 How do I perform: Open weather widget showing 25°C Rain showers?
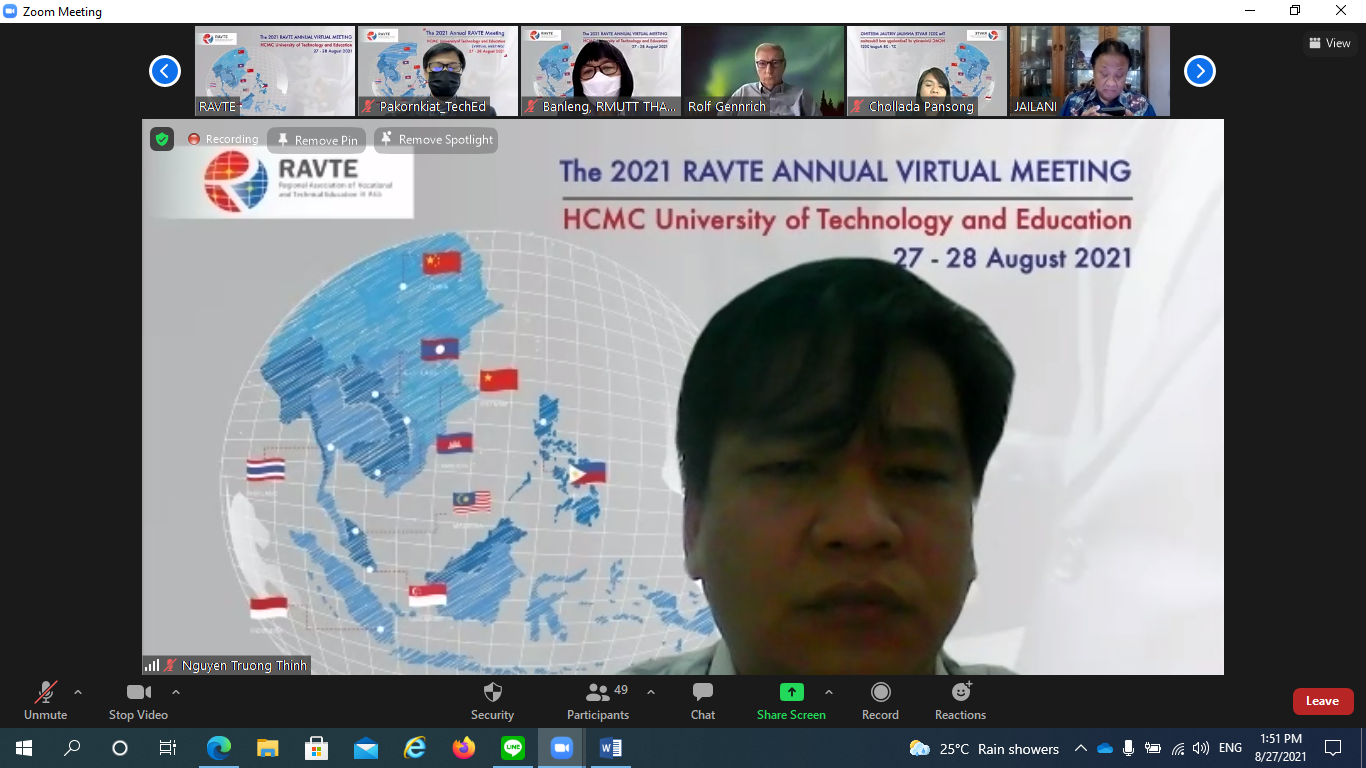[x=984, y=748]
